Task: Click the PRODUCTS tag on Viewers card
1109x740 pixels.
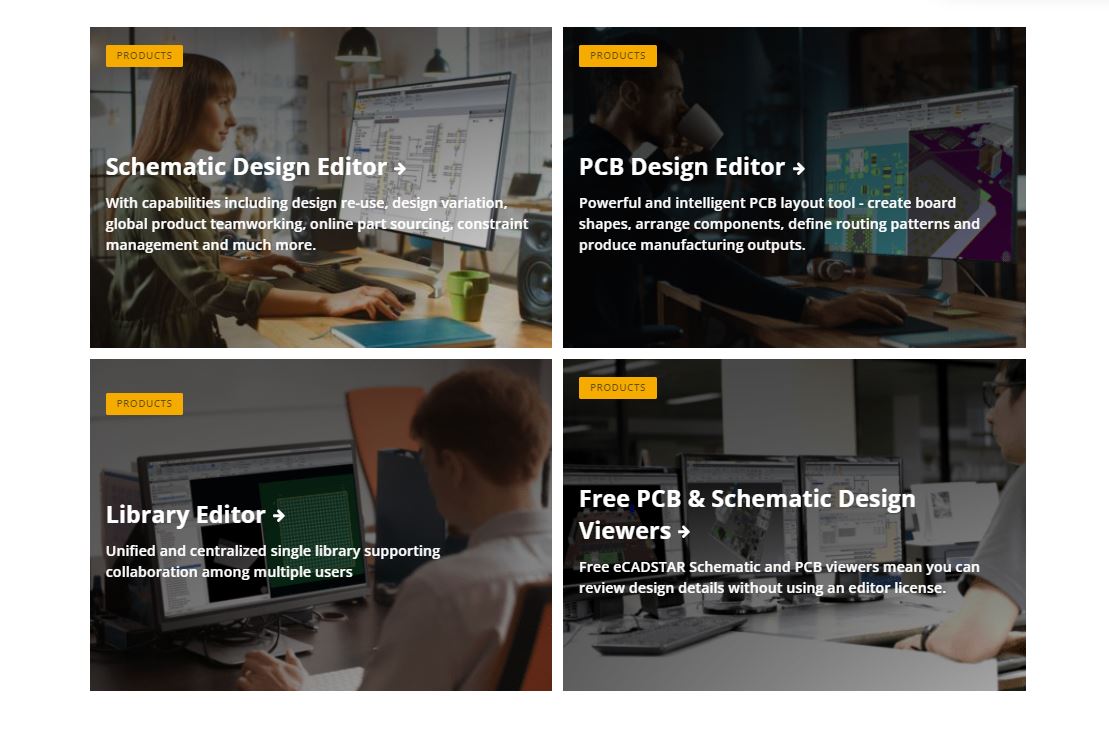Action: (x=617, y=388)
